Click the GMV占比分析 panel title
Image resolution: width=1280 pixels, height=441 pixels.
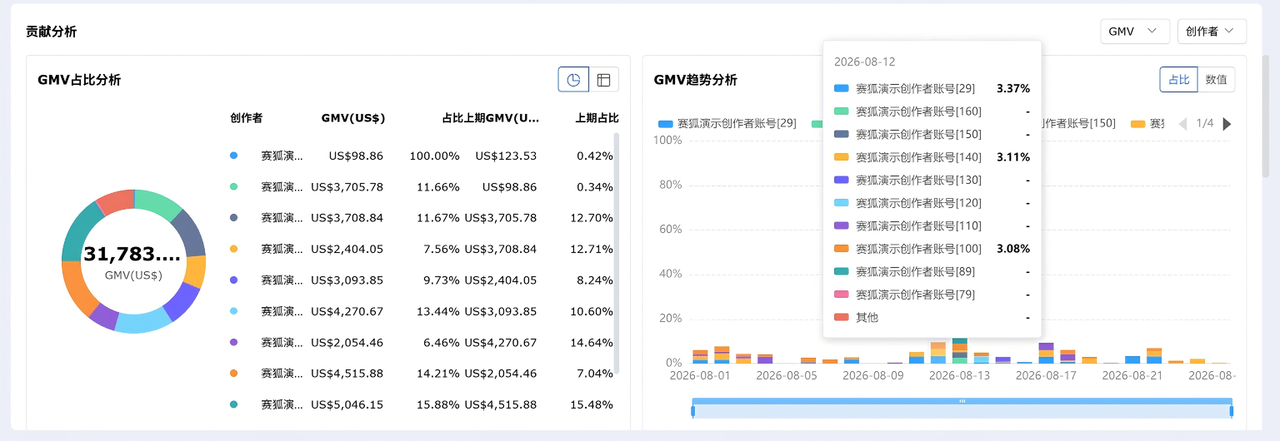pos(79,80)
